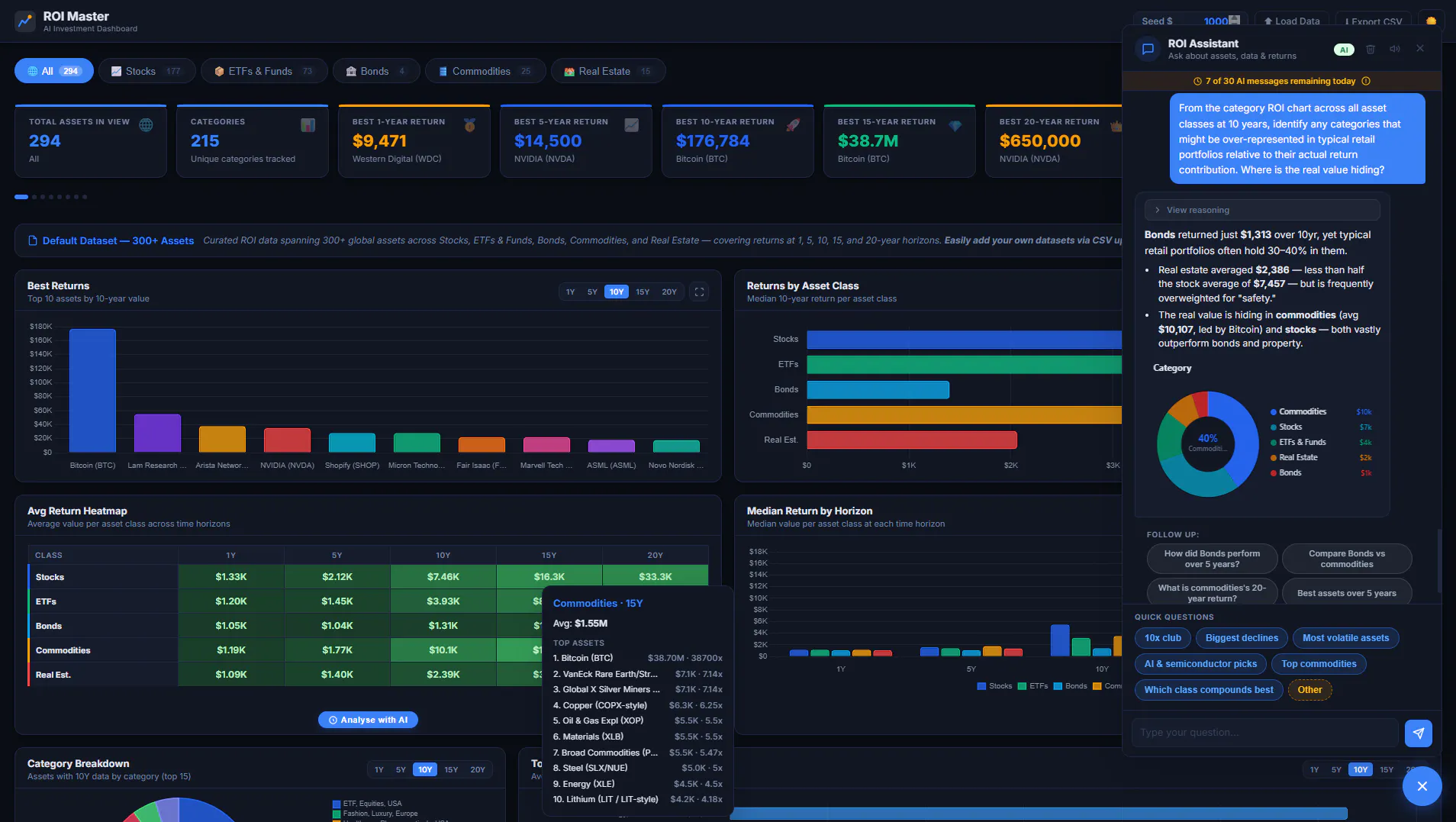Screen dimensions: 1456x822
Task: Click the globe icon on Total Assets card
Action: coord(146,125)
